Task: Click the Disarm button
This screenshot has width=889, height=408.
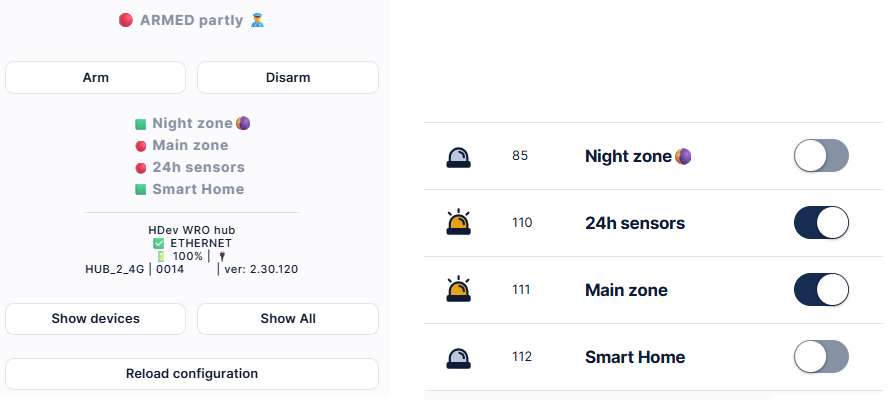Action: [x=288, y=78]
